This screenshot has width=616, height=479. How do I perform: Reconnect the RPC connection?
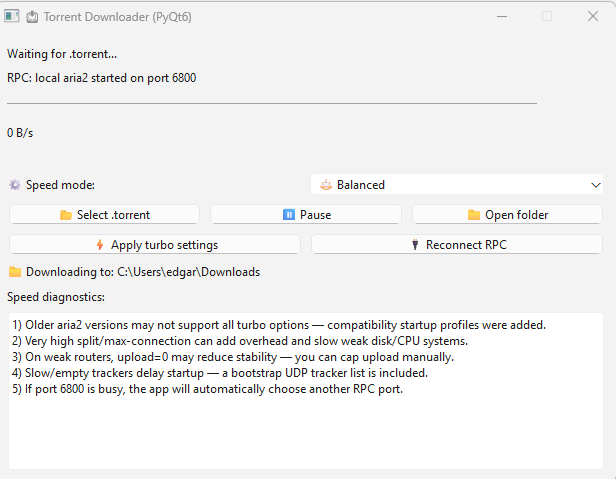point(457,245)
